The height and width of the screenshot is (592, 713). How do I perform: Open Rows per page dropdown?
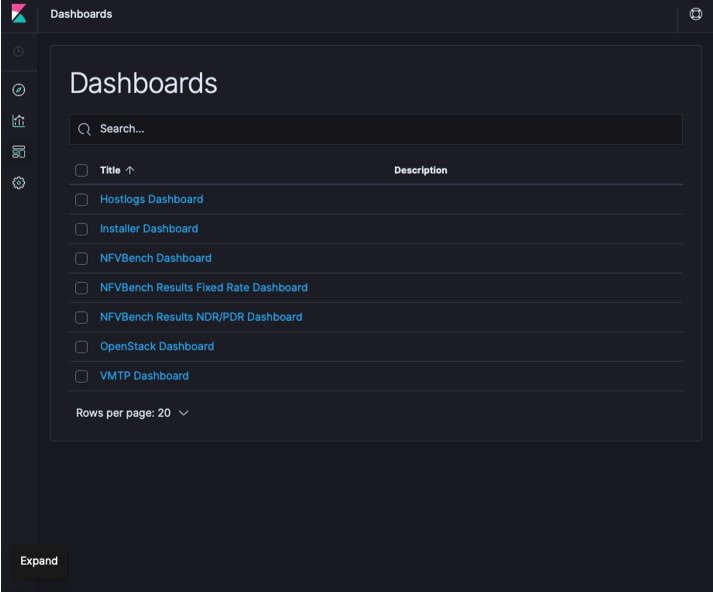[x=132, y=413]
